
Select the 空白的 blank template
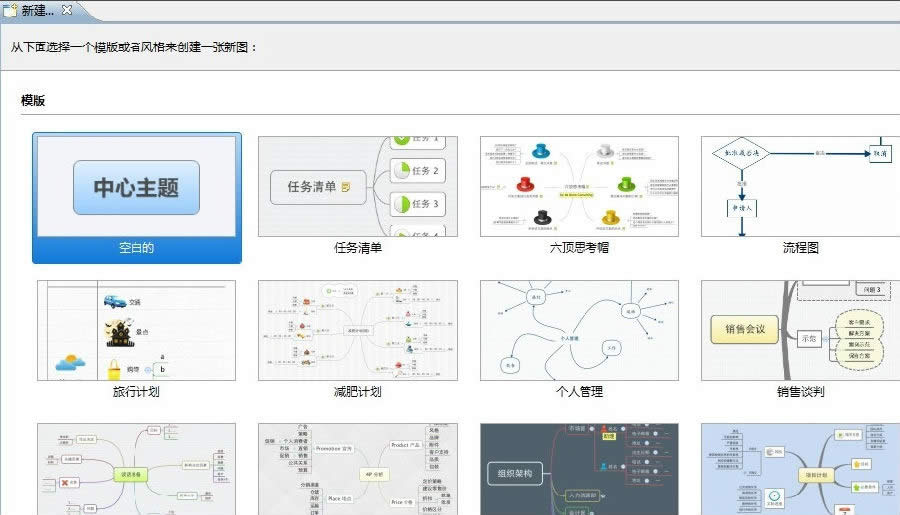(x=137, y=198)
